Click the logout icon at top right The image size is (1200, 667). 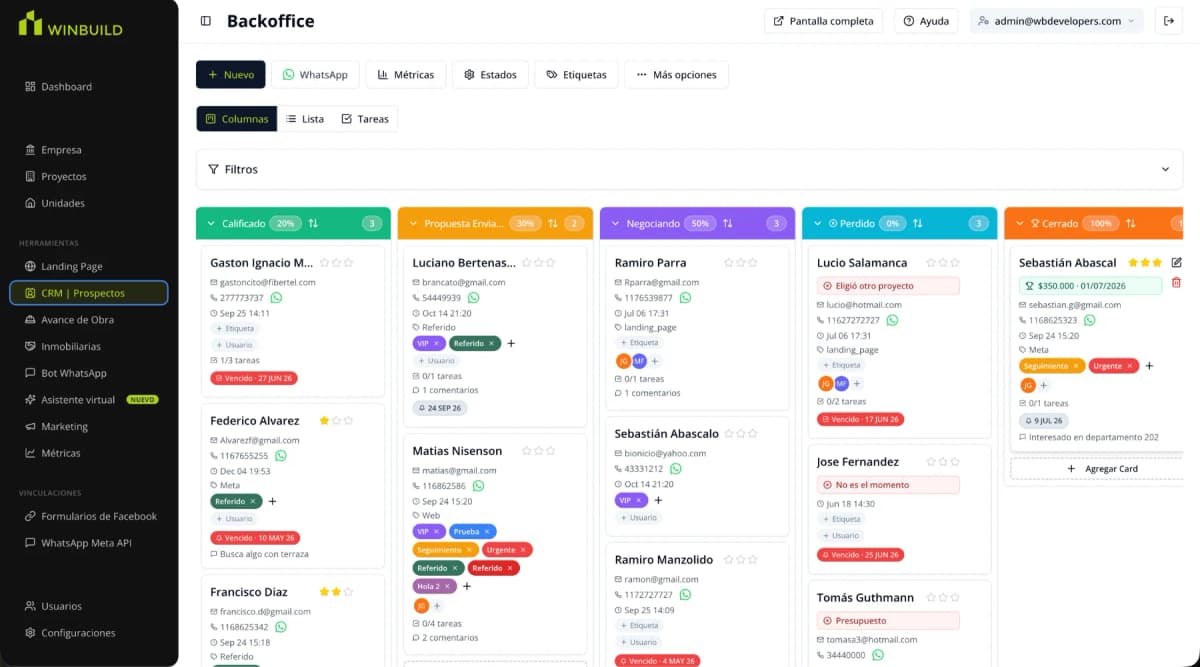(x=1168, y=21)
